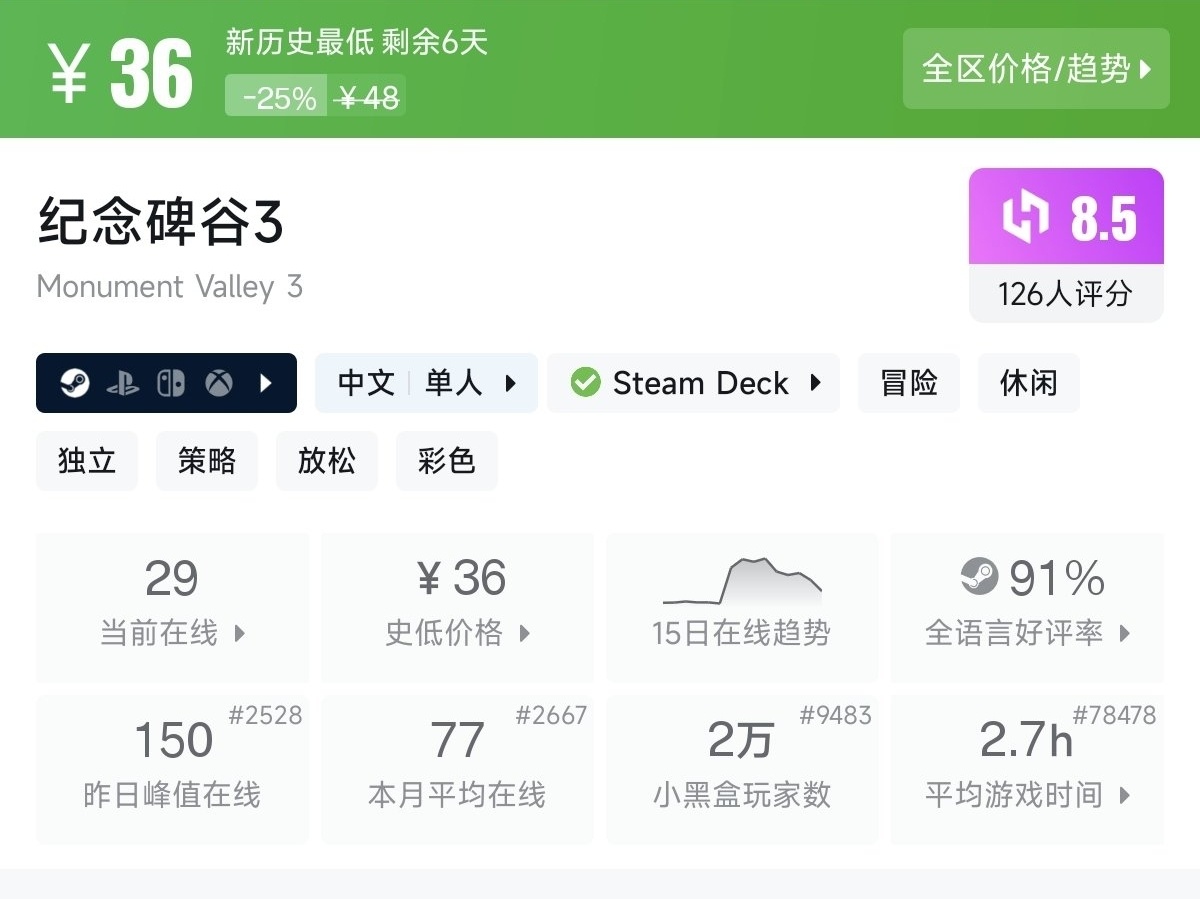
Task: Click the Steam logo beside 91%
Action: [979, 577]
